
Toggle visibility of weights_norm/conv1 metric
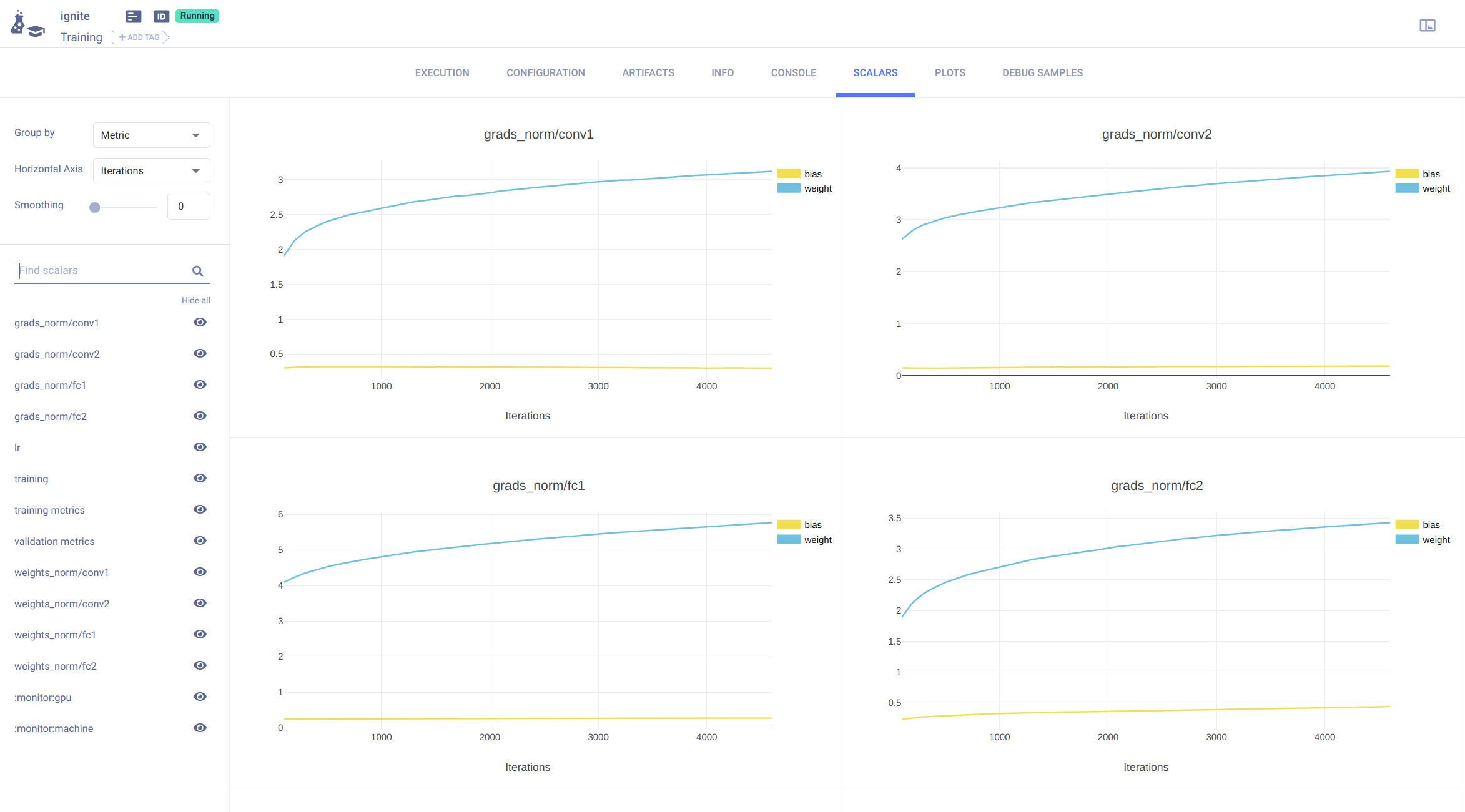pos(200,572)
